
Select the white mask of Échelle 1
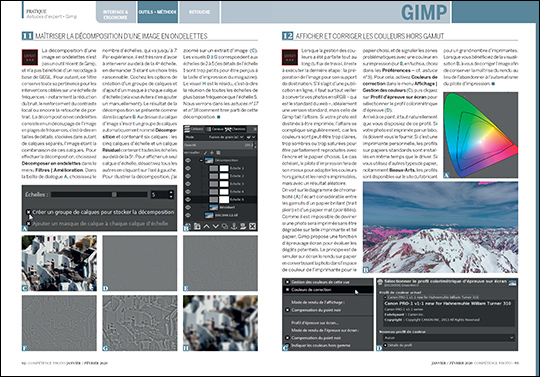point(224,168)
